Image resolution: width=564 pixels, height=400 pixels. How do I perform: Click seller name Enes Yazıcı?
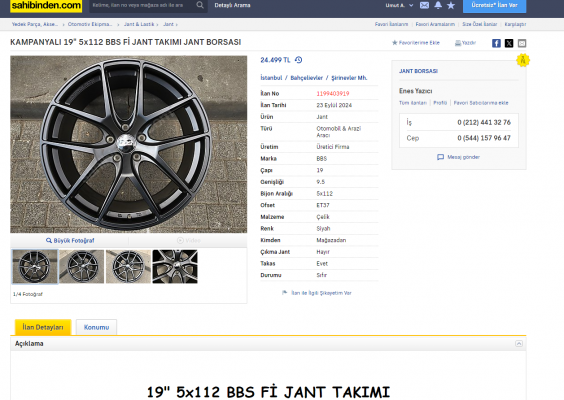pyautogui.click(x=415, y=91)
